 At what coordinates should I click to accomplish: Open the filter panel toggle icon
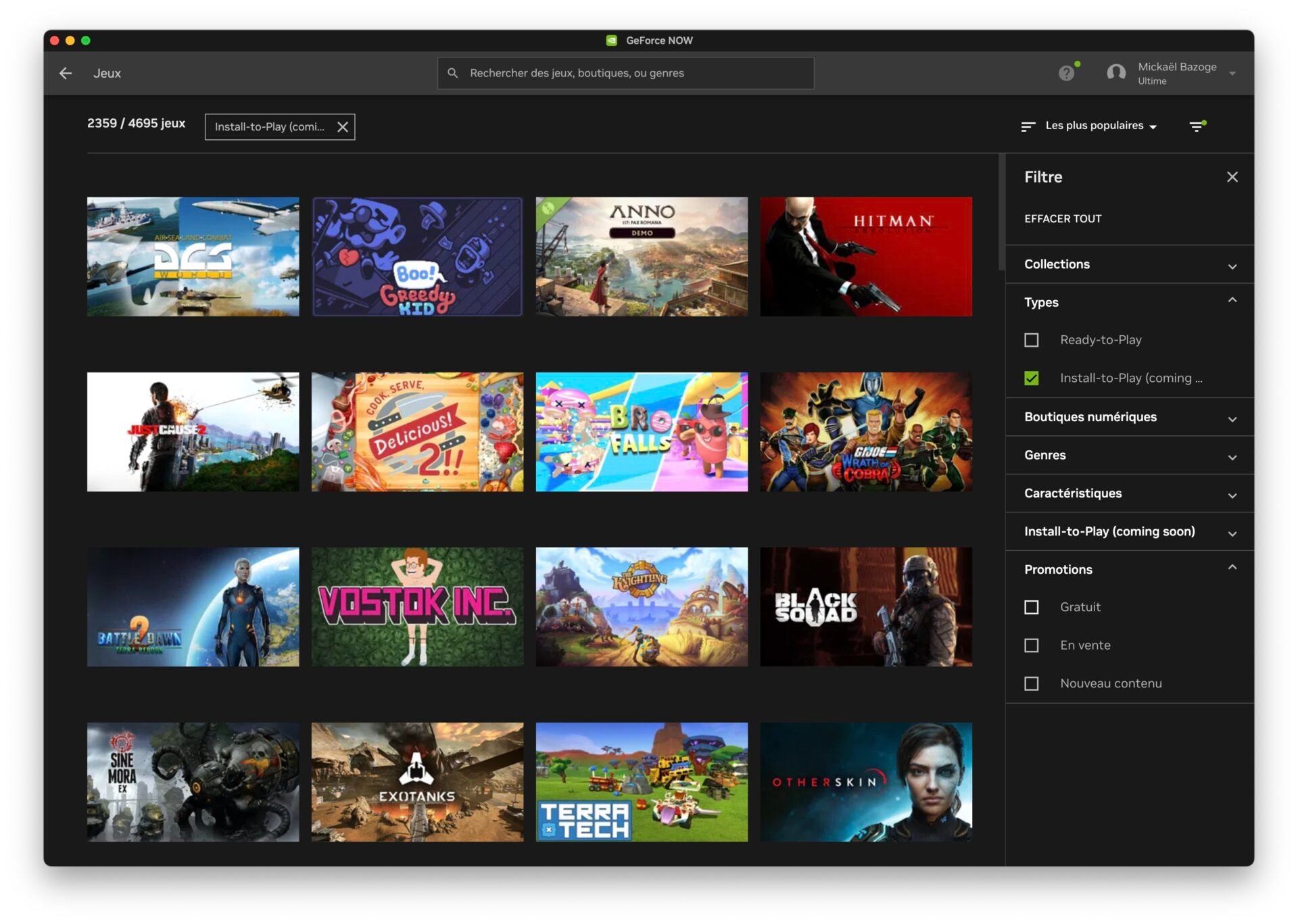[x=1197, y=126]
